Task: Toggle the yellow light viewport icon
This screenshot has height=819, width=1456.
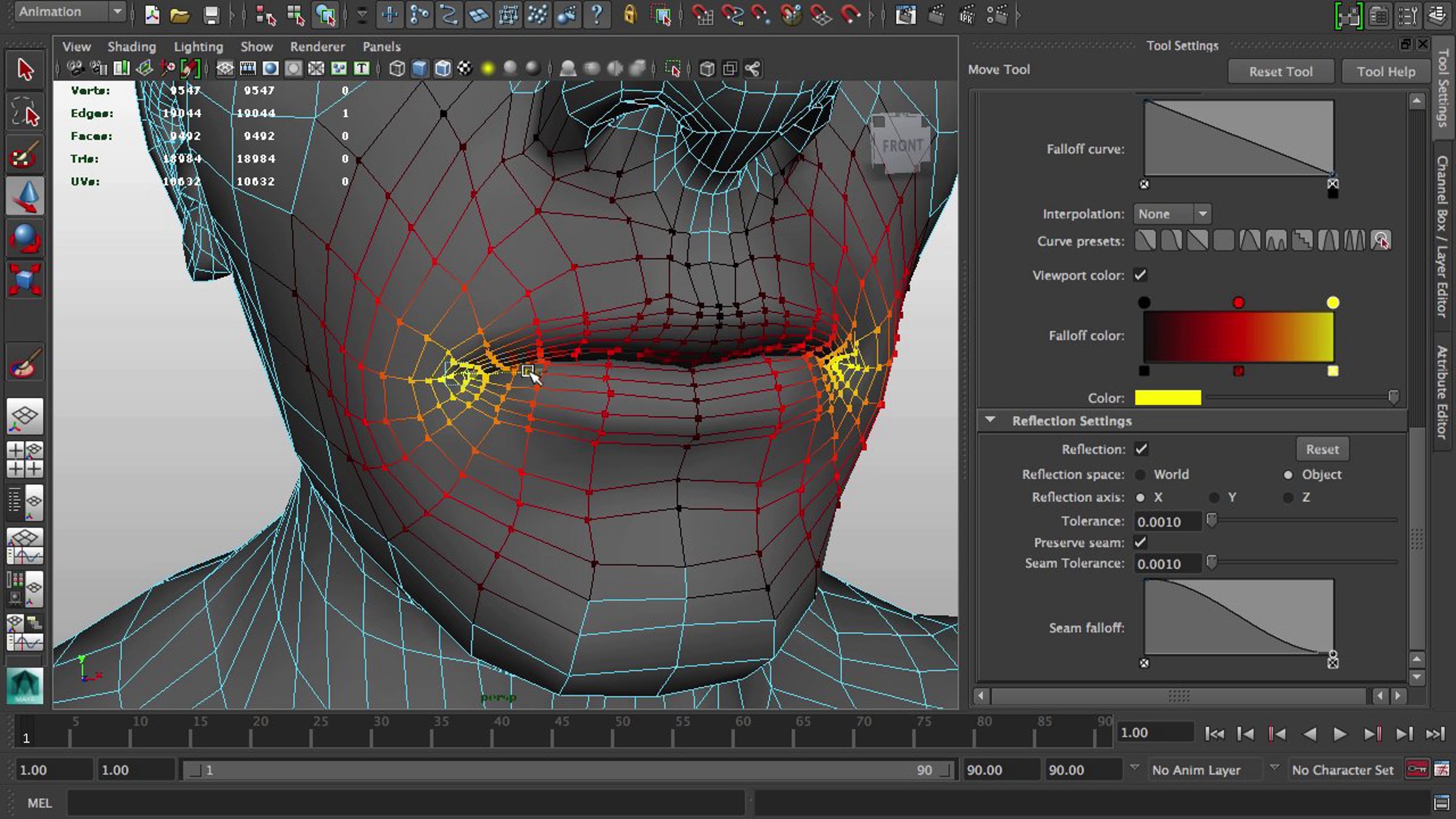Action: click(x=488, y=69)
